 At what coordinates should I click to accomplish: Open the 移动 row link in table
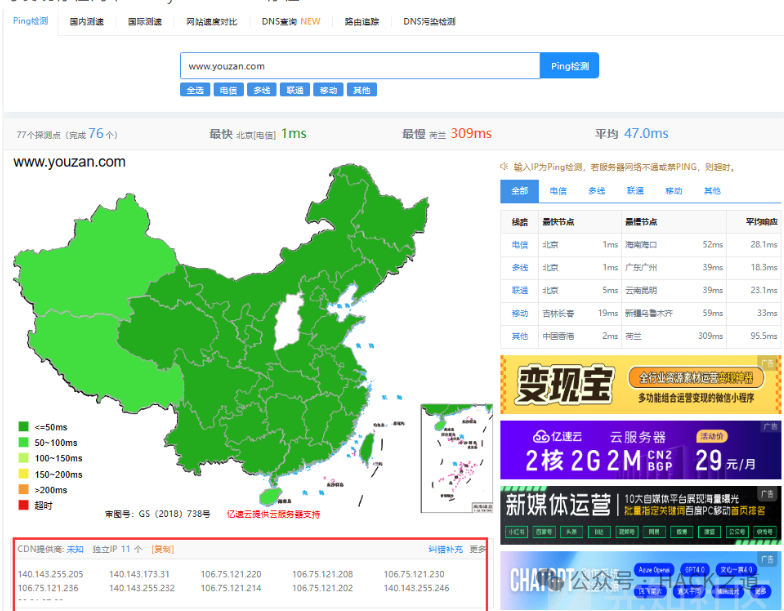[x=520, y=313]
